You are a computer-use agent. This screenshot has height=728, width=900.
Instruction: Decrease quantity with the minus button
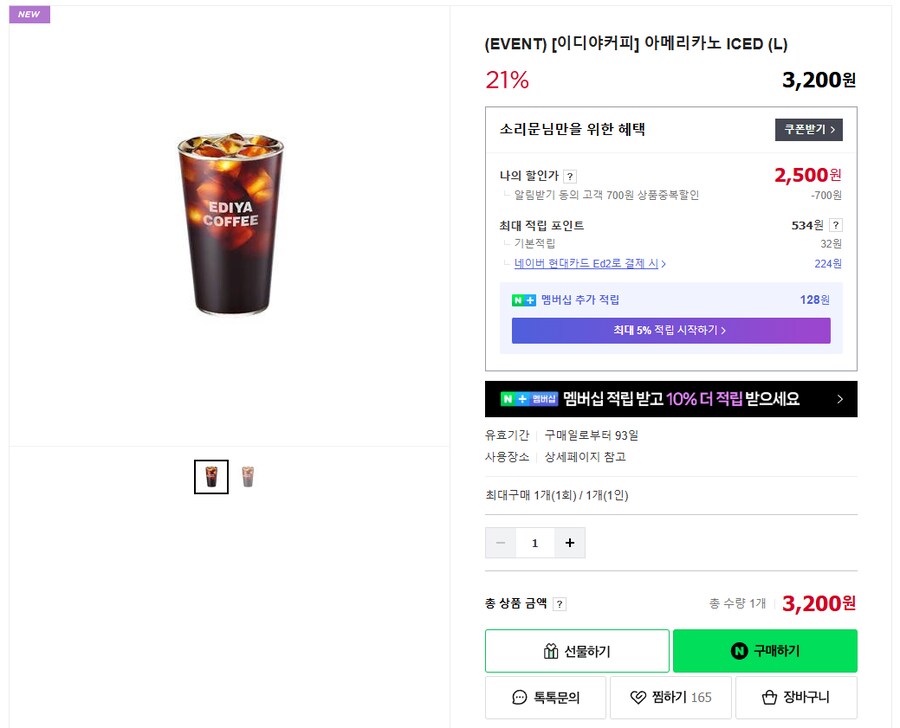(x=500, y=542)
